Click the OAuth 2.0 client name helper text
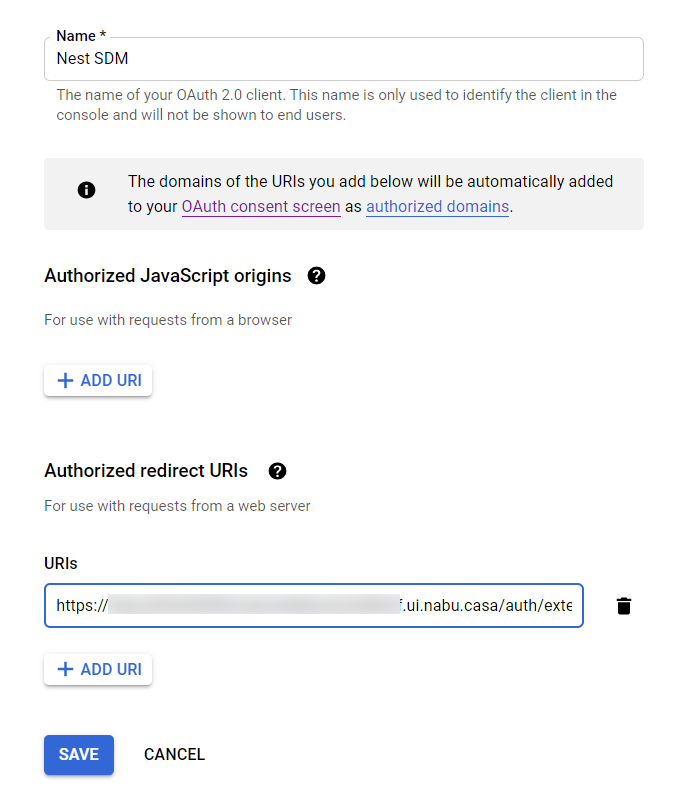 point(336,105)
